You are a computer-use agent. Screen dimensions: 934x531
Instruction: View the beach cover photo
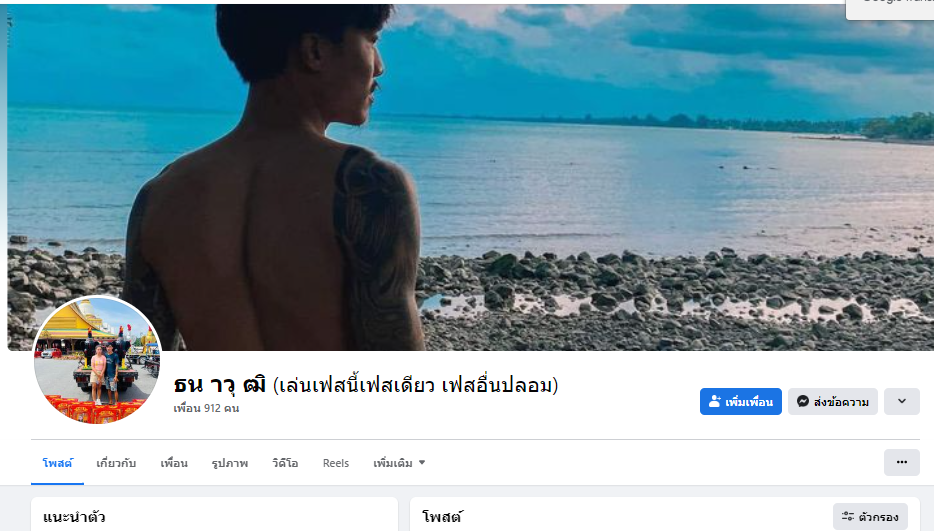(x=471, y=177)
